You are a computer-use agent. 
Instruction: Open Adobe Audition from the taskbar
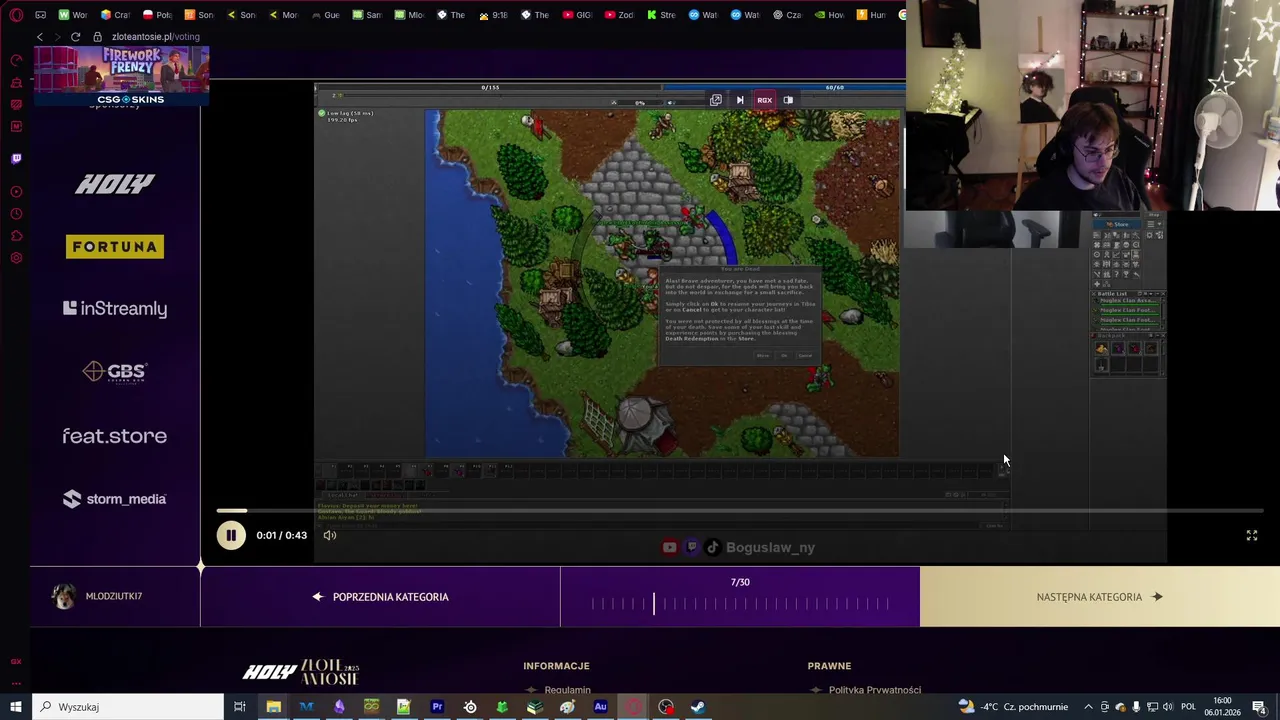pos(600,707)
